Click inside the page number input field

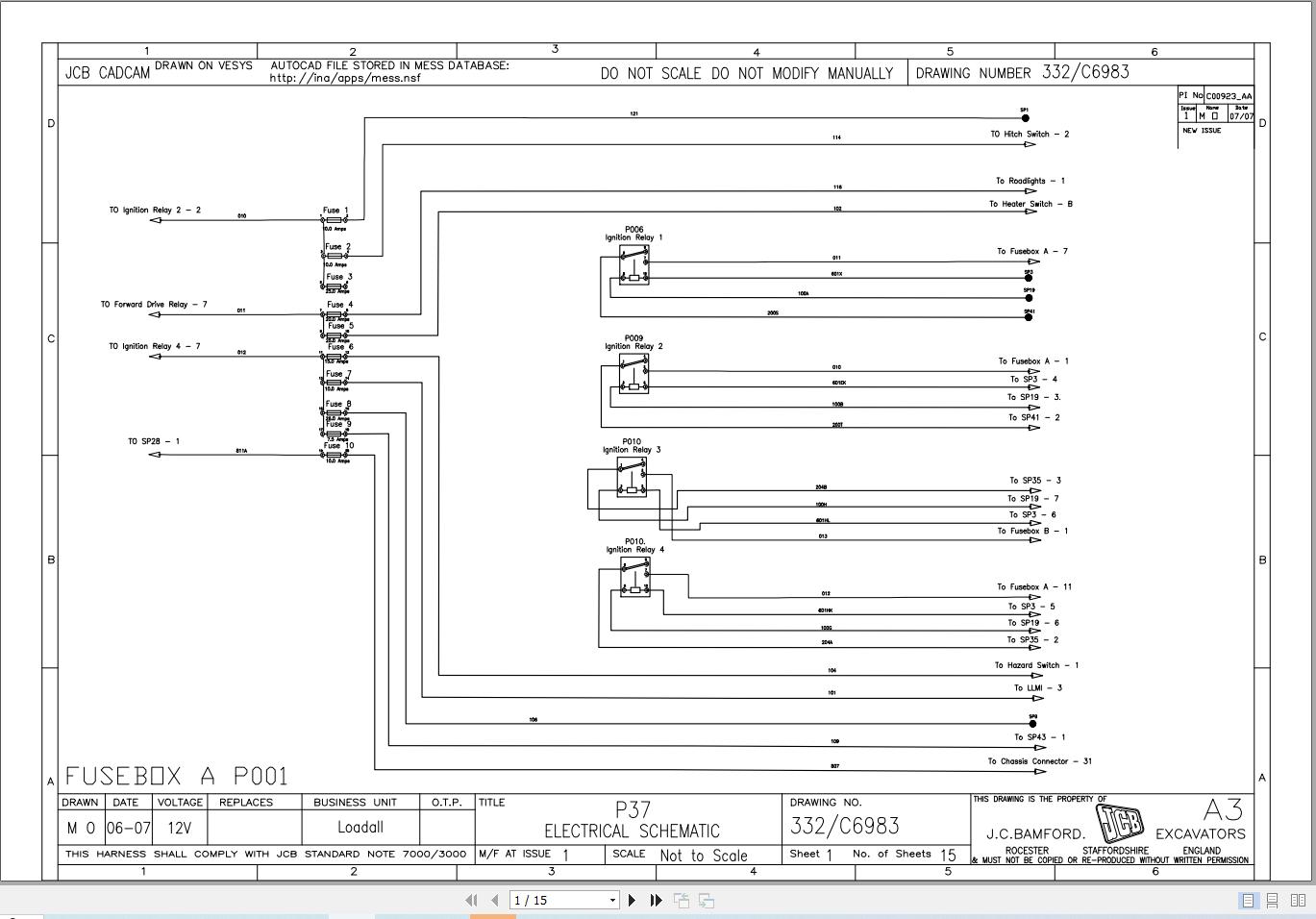[548, 900]
